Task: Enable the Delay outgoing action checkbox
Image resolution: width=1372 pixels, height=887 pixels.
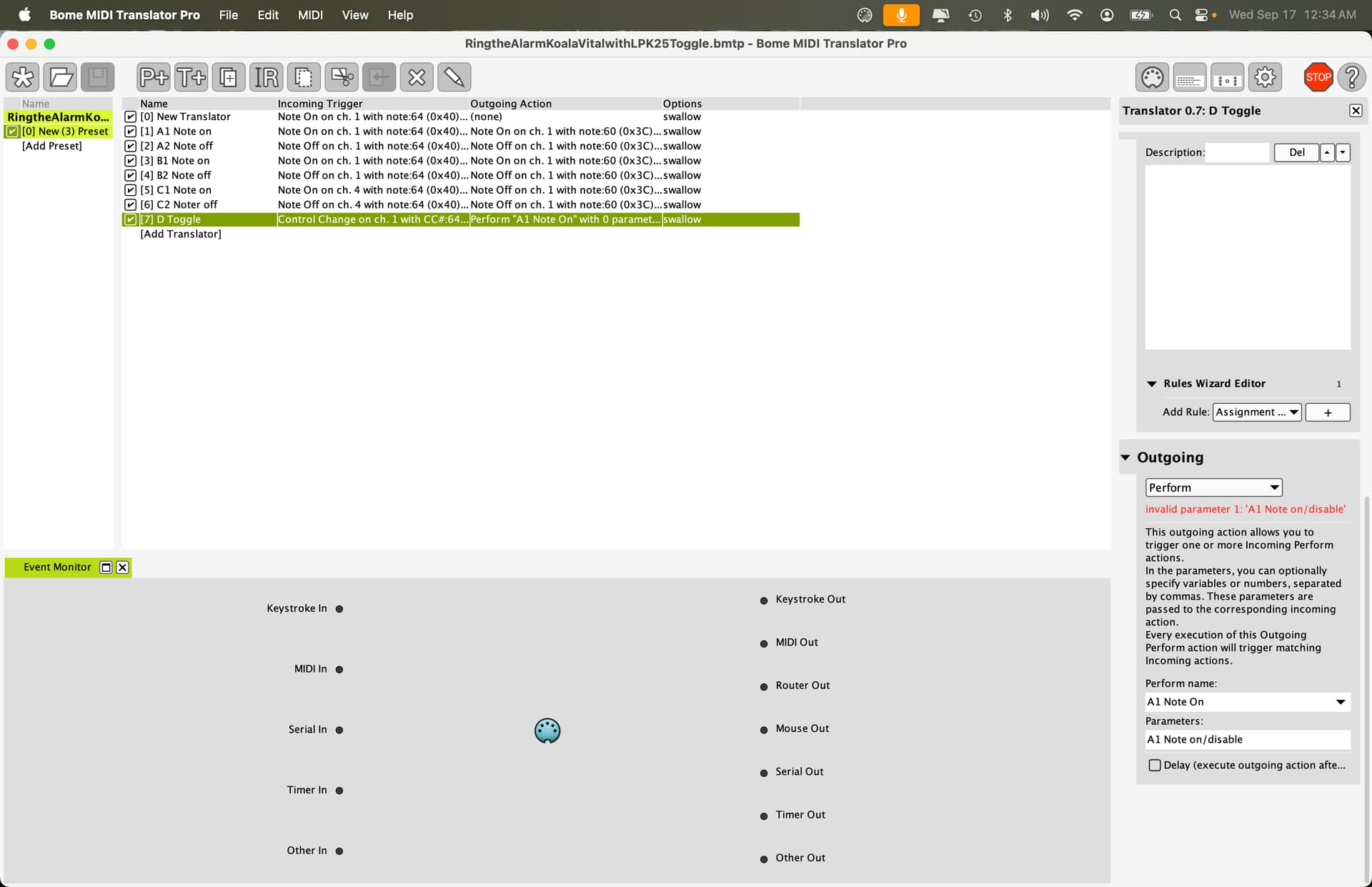Action: [x=1155, y=765]
